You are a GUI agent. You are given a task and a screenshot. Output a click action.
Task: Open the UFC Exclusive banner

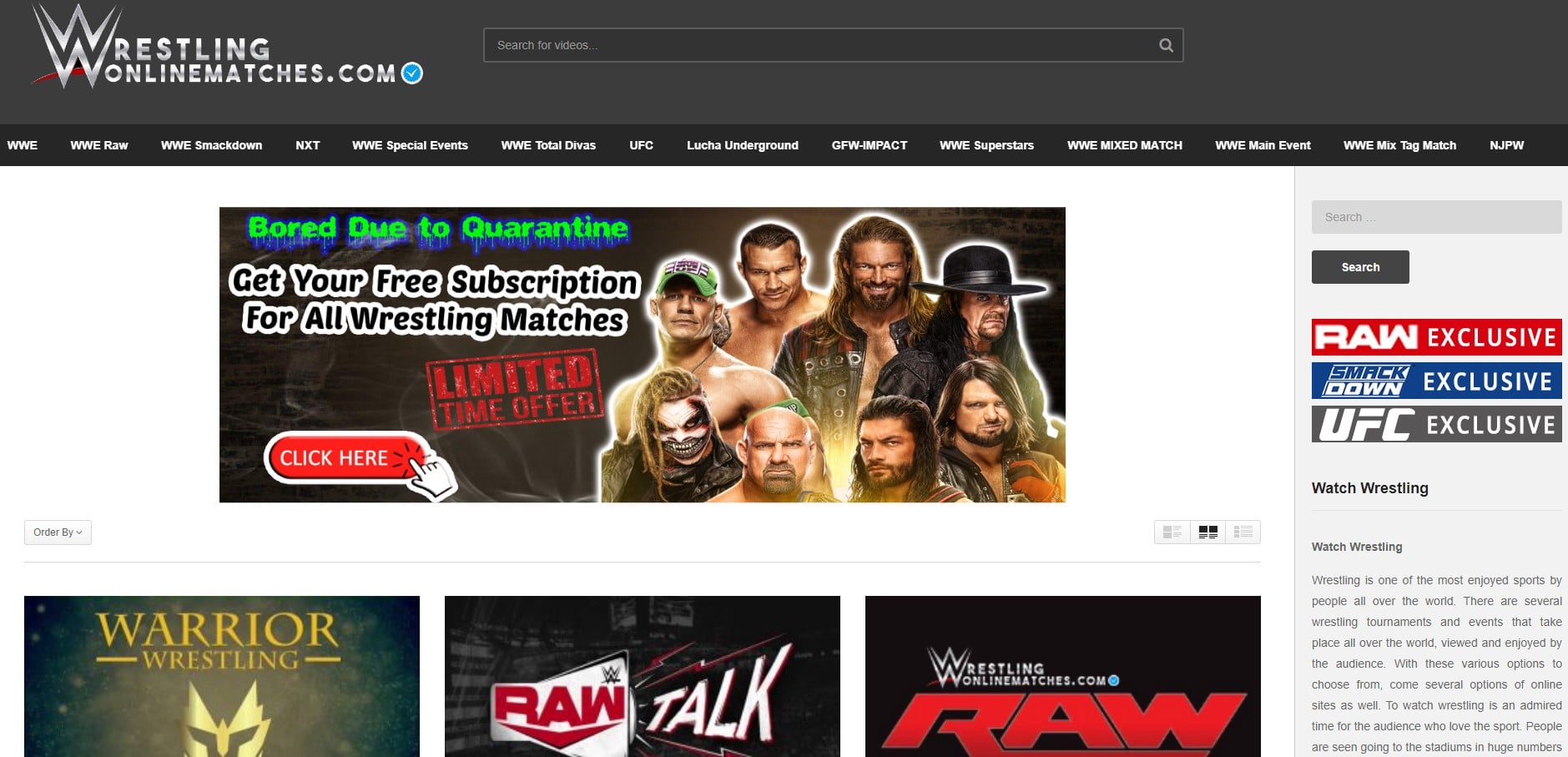tap(1436, 424)
